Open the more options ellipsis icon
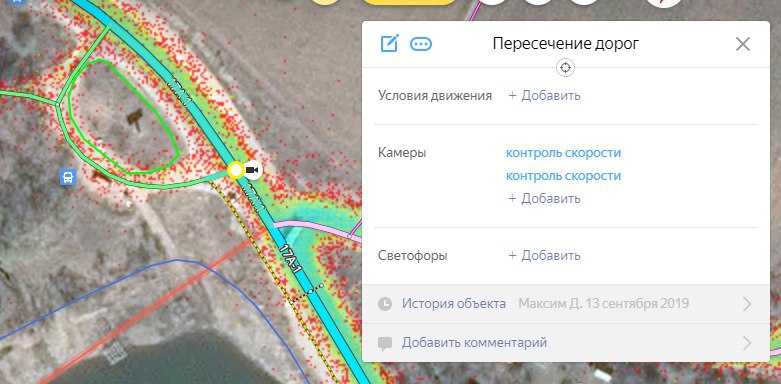This screenshot has width=781, height=384. [421, 44]
